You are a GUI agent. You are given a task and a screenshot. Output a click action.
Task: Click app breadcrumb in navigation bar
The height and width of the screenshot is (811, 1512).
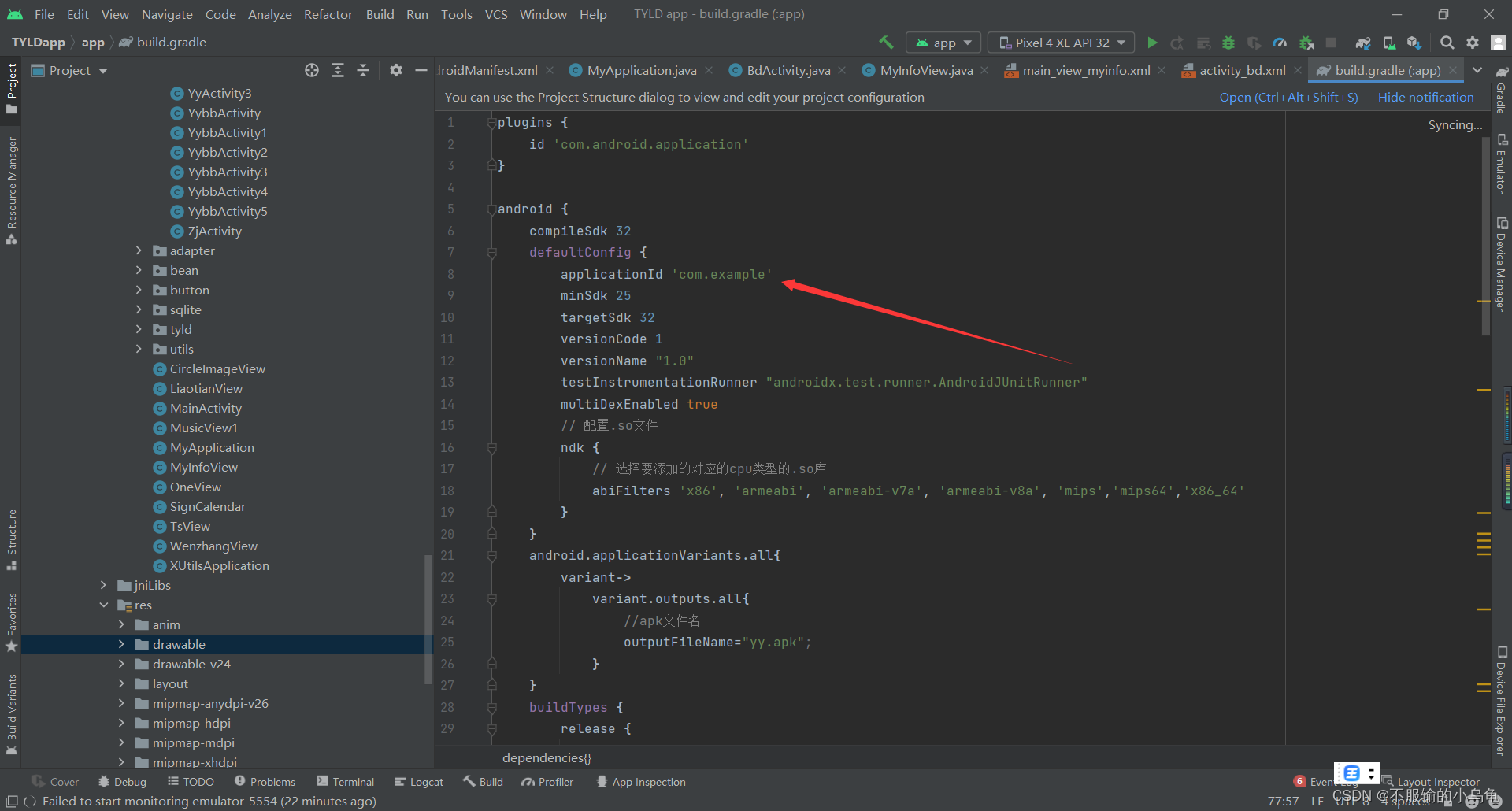93,43
